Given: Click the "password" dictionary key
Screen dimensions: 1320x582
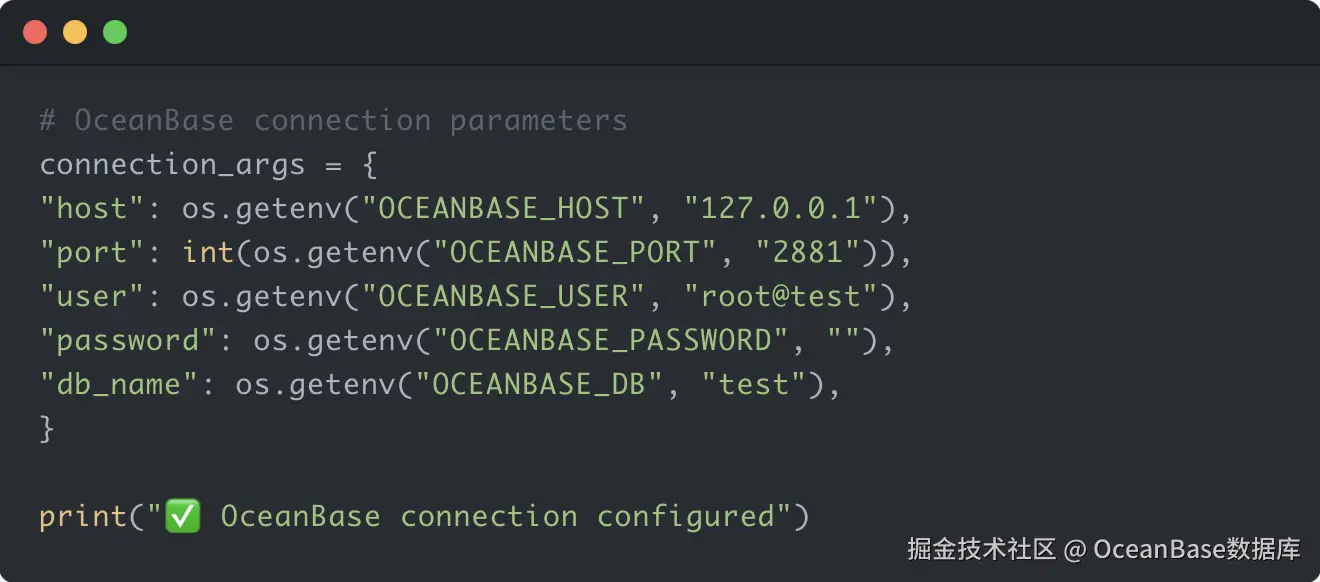Looking at the screenshot, I should (x=128, y=341).
